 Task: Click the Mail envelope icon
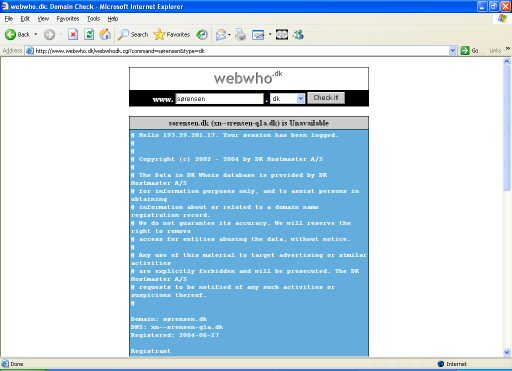point(221,34)
